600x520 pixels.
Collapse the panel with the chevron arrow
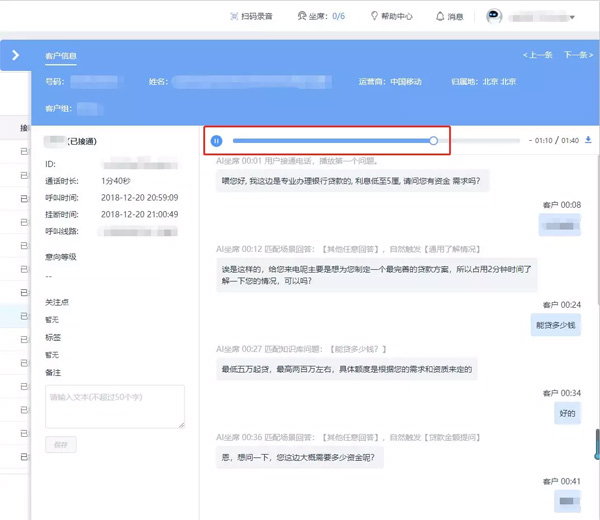click(x=15, y=55)
